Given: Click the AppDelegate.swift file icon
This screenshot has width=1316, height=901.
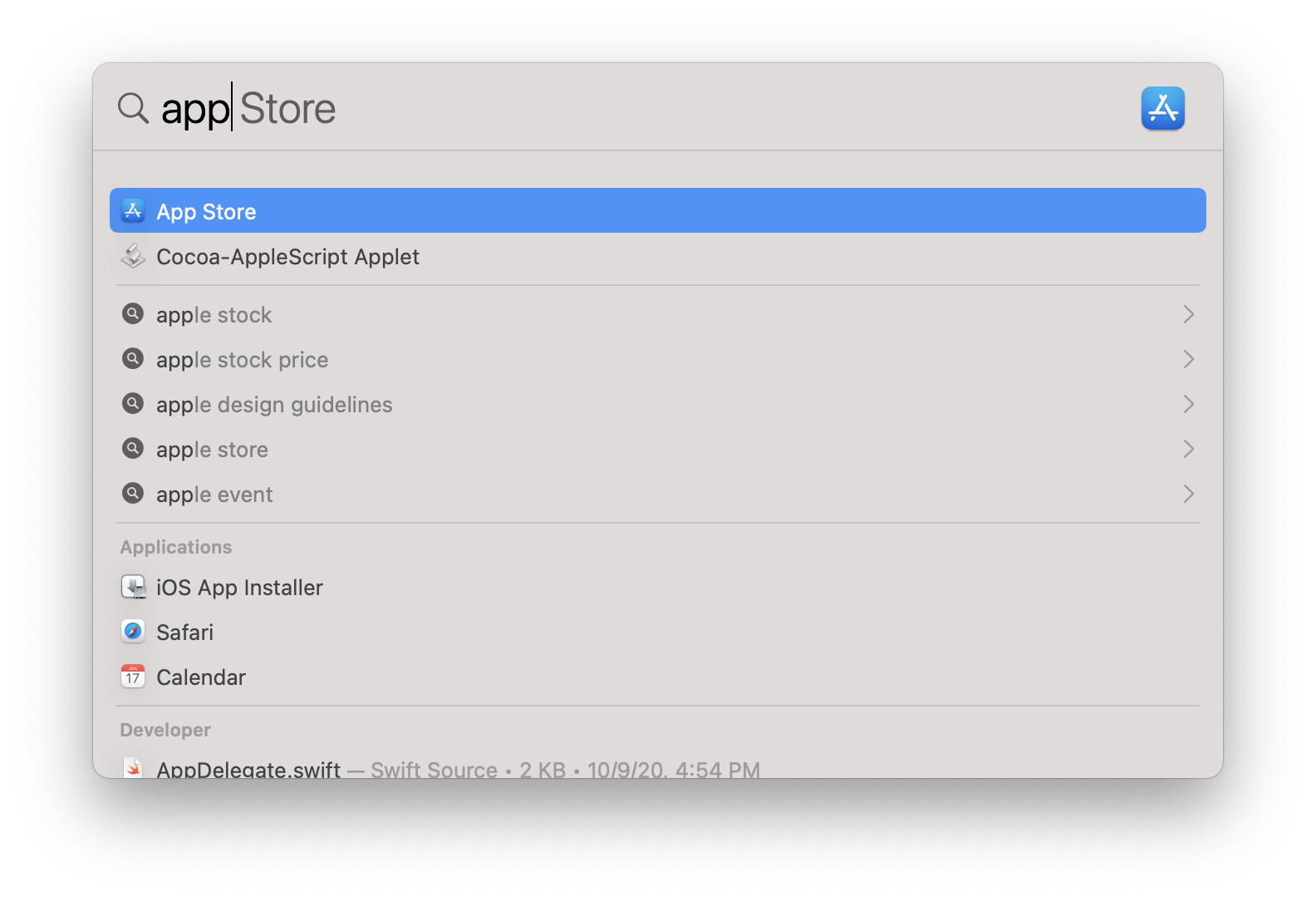Looking at the screenshot, I should 133,767.
